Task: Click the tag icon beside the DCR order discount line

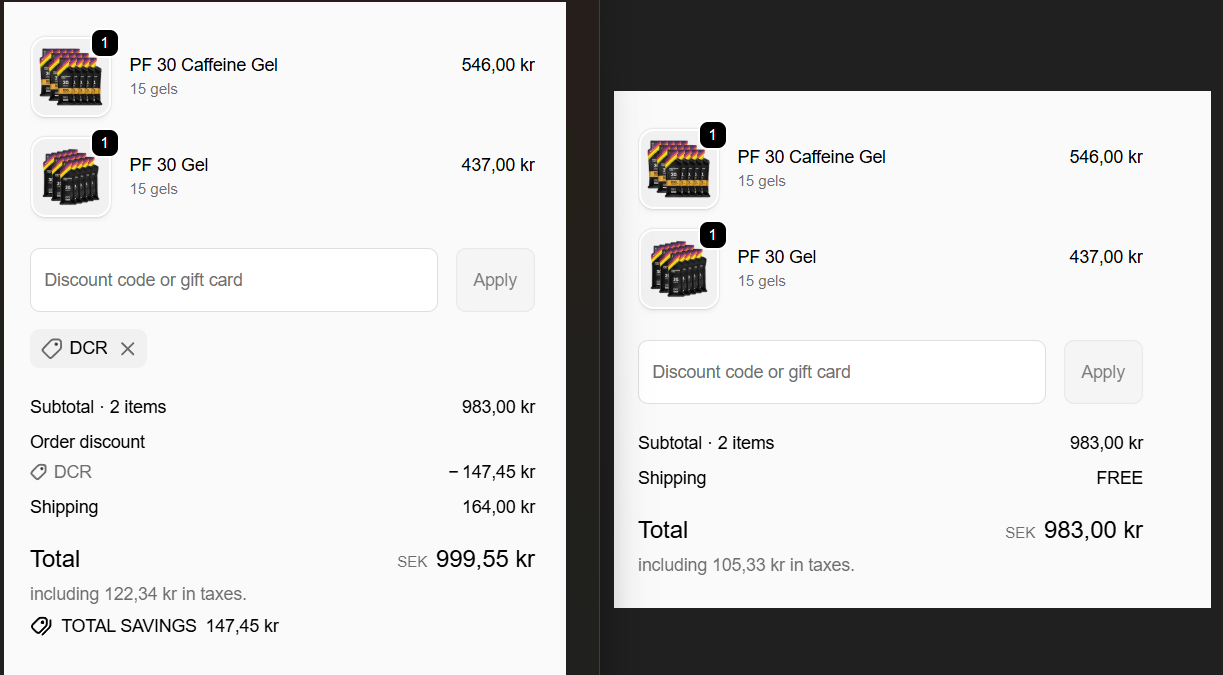Action: [x=39, y=472]
